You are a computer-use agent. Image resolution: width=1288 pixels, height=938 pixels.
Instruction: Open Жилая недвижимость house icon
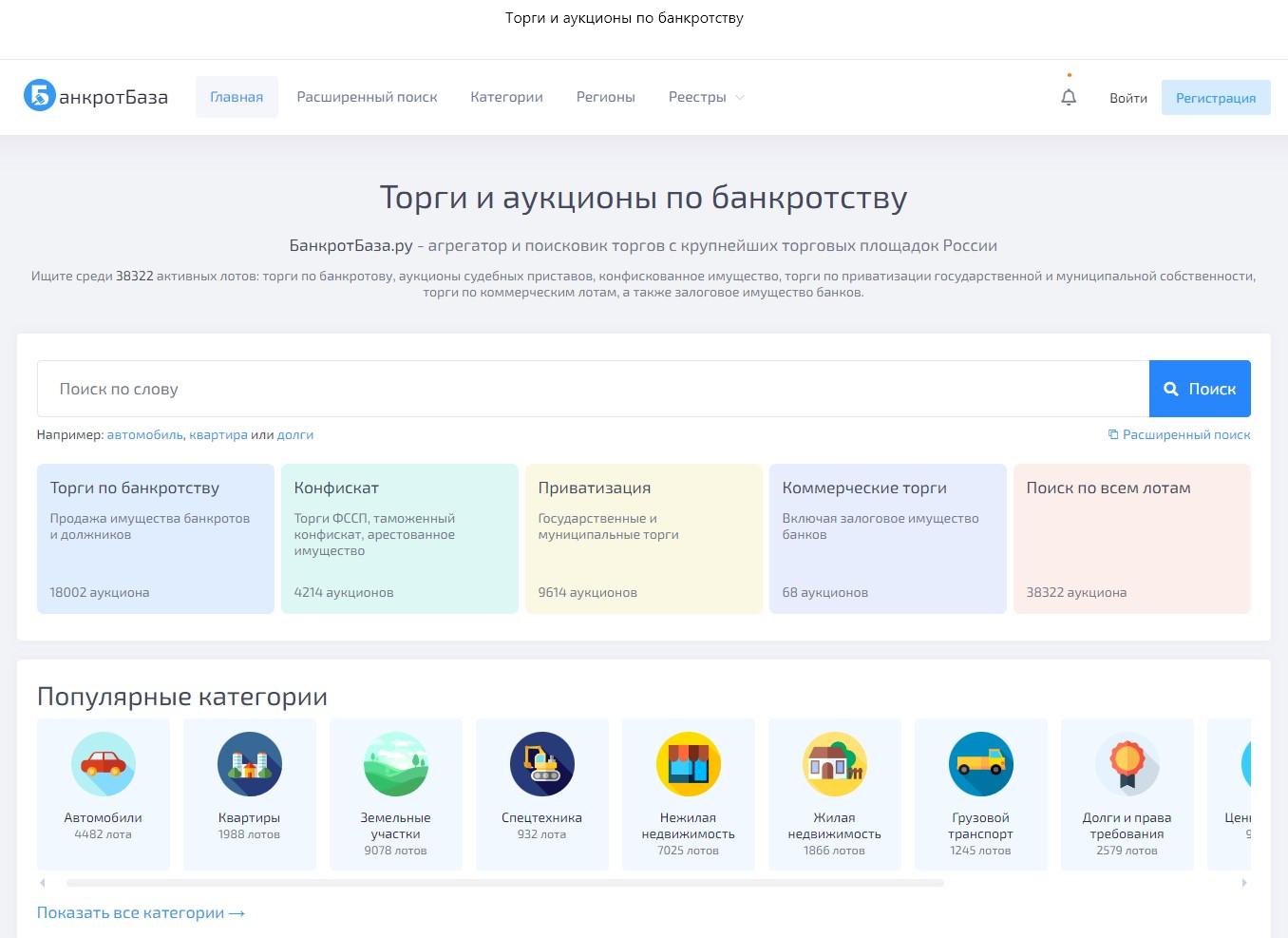click(835, 764)
